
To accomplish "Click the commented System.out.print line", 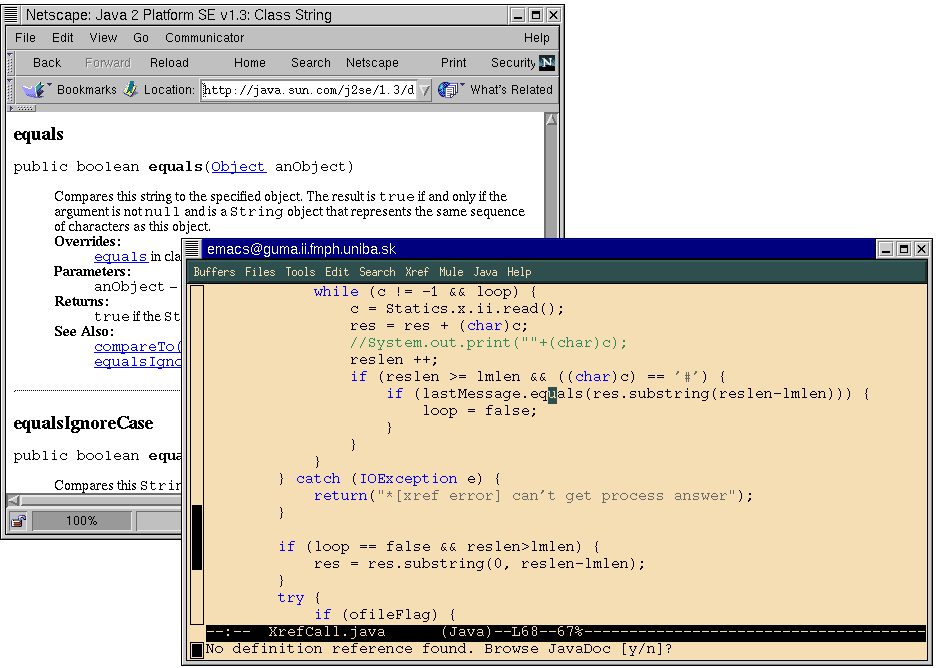I will [489, 342].
